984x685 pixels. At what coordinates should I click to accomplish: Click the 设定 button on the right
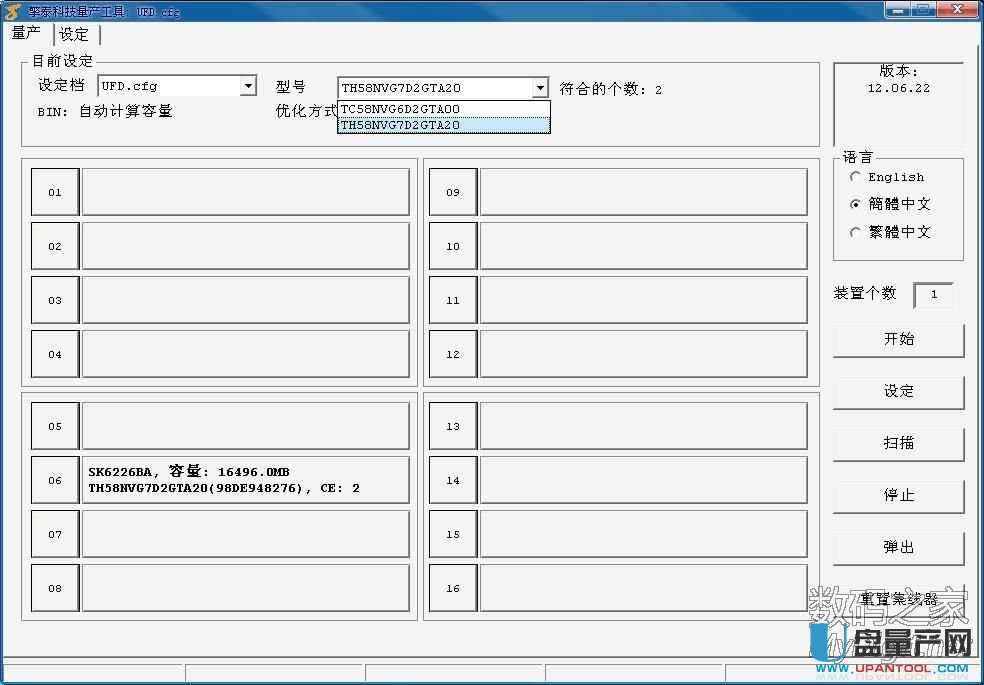pos(898,391)
